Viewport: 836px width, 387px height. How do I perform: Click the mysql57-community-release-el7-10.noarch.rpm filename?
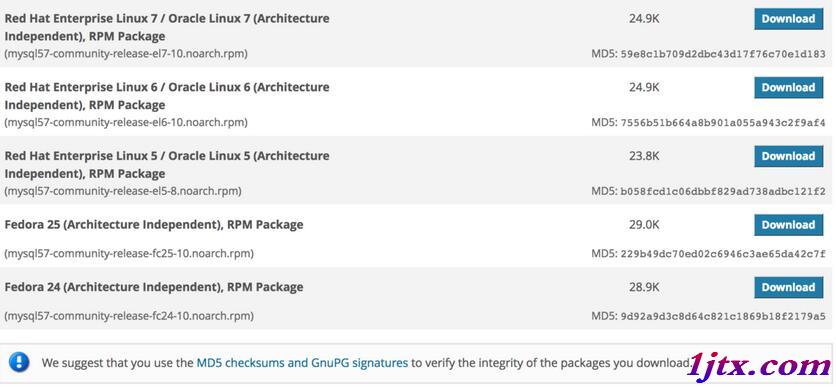pyautogui.click(x=126, y=54)
